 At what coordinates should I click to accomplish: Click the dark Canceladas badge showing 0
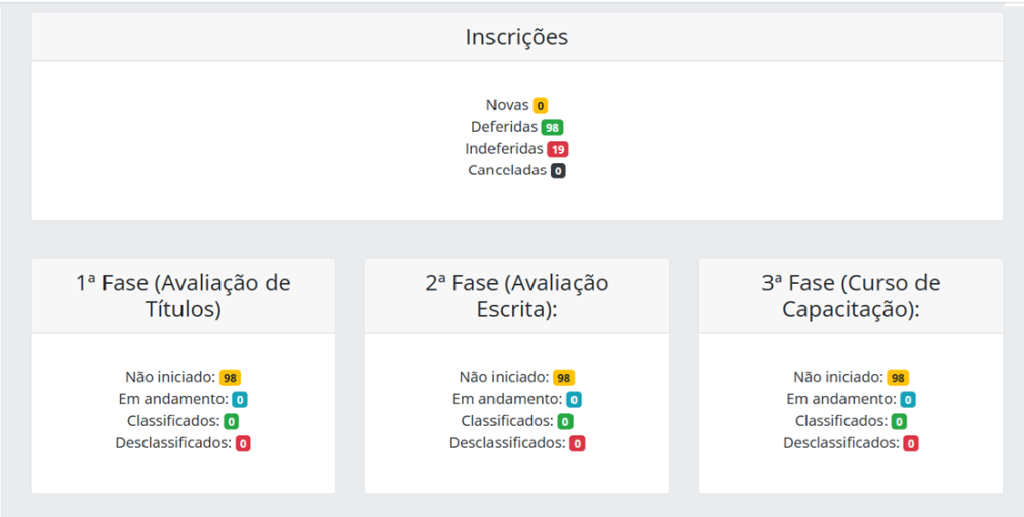point(558,171)
